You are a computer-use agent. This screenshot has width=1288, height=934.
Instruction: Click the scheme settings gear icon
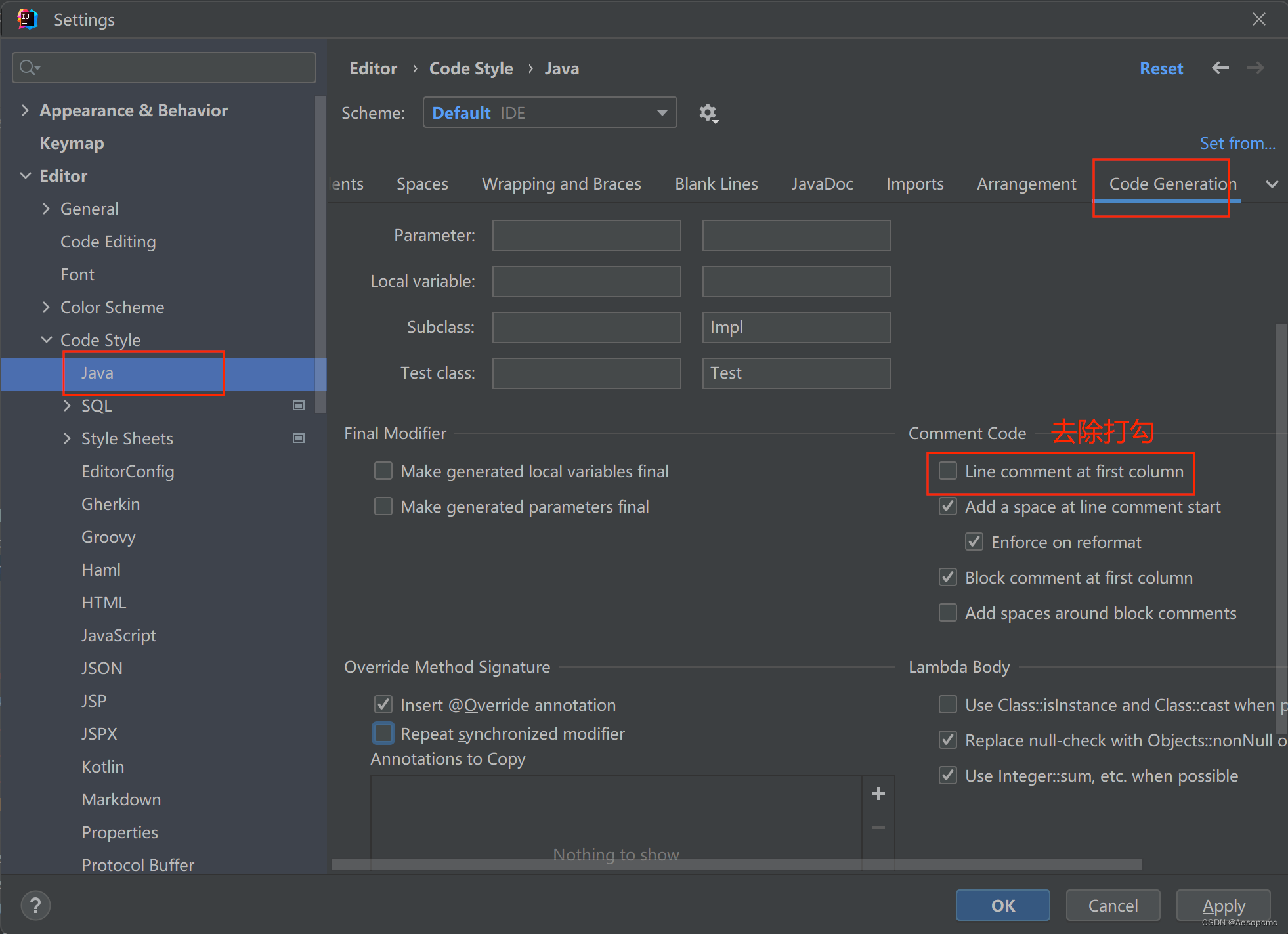pos(709,111)
